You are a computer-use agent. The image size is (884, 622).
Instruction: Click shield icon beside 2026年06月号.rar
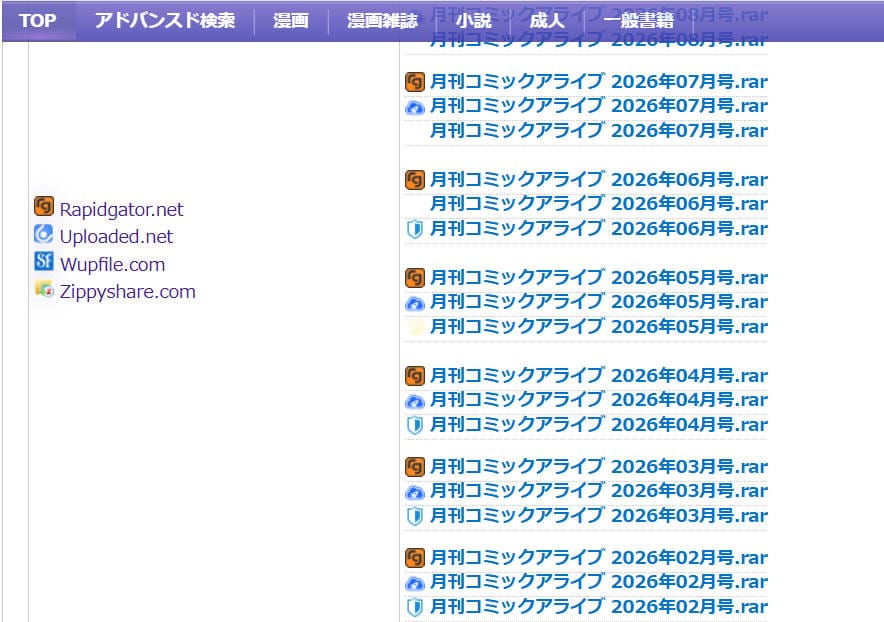pos(415,229)
